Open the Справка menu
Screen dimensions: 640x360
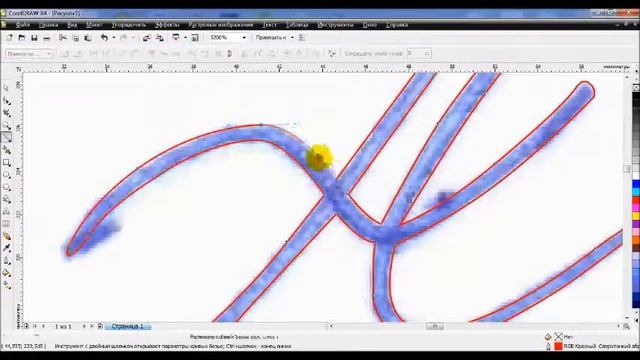[397, 25]
